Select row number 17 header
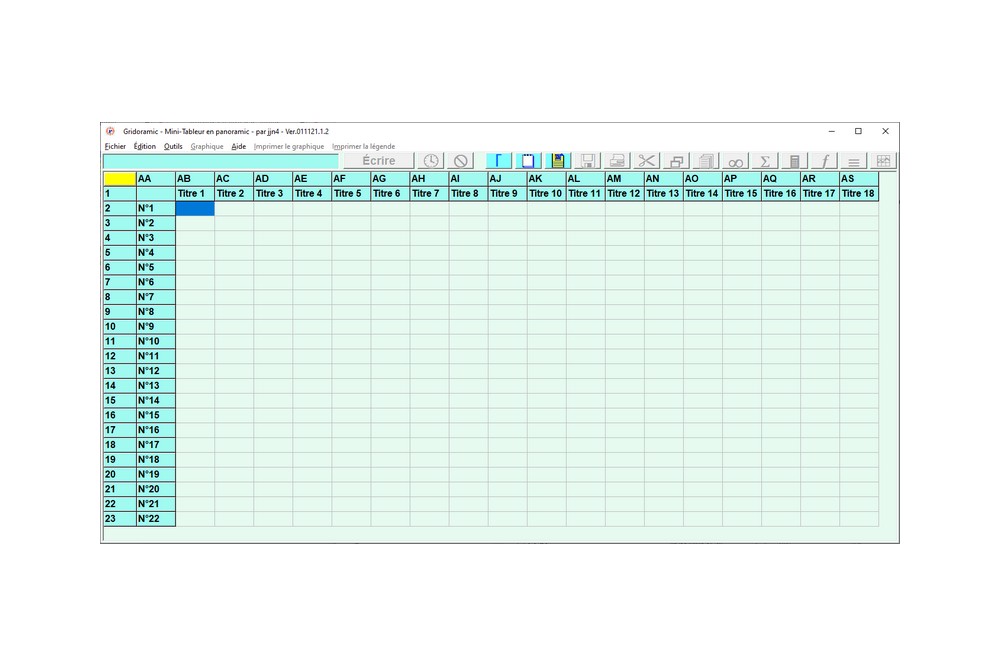The image size is (1000, 666). pyautogui.click(x=119, y=430)
